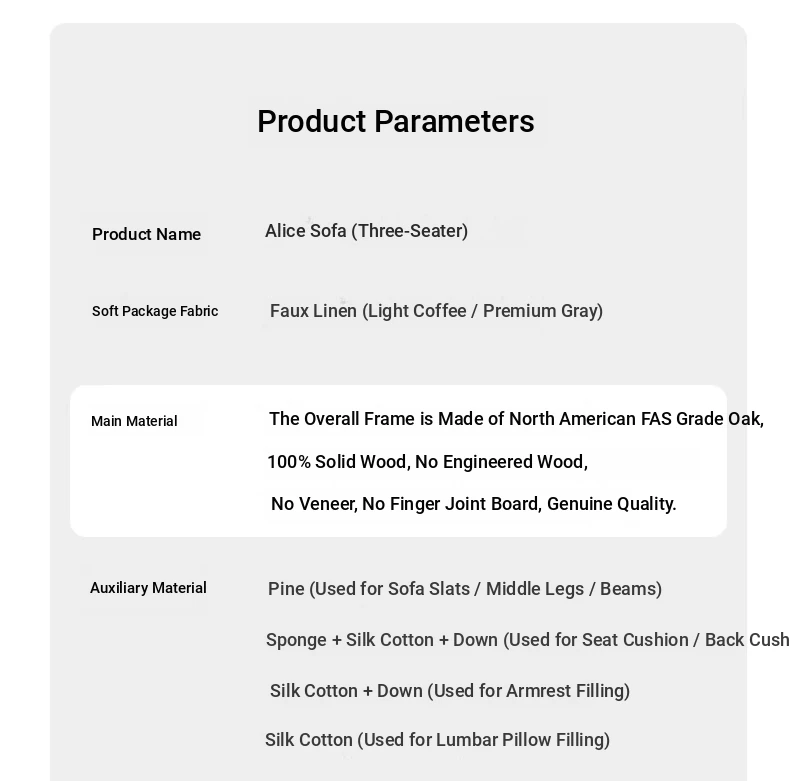Click the Faux Linen fabric description

tap(436, 311)
